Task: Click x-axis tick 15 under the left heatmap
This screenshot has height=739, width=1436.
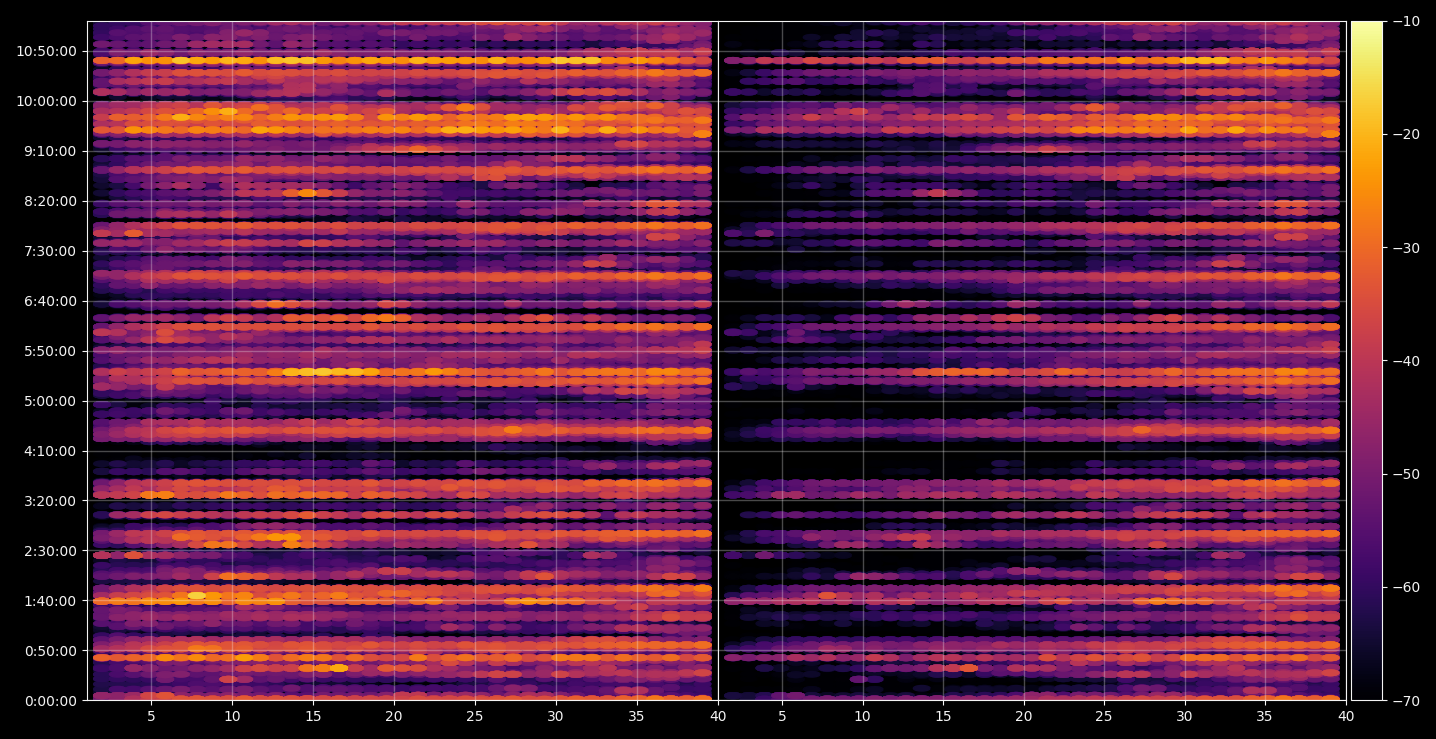Action: pyautogui.click(x=313, y=717)
